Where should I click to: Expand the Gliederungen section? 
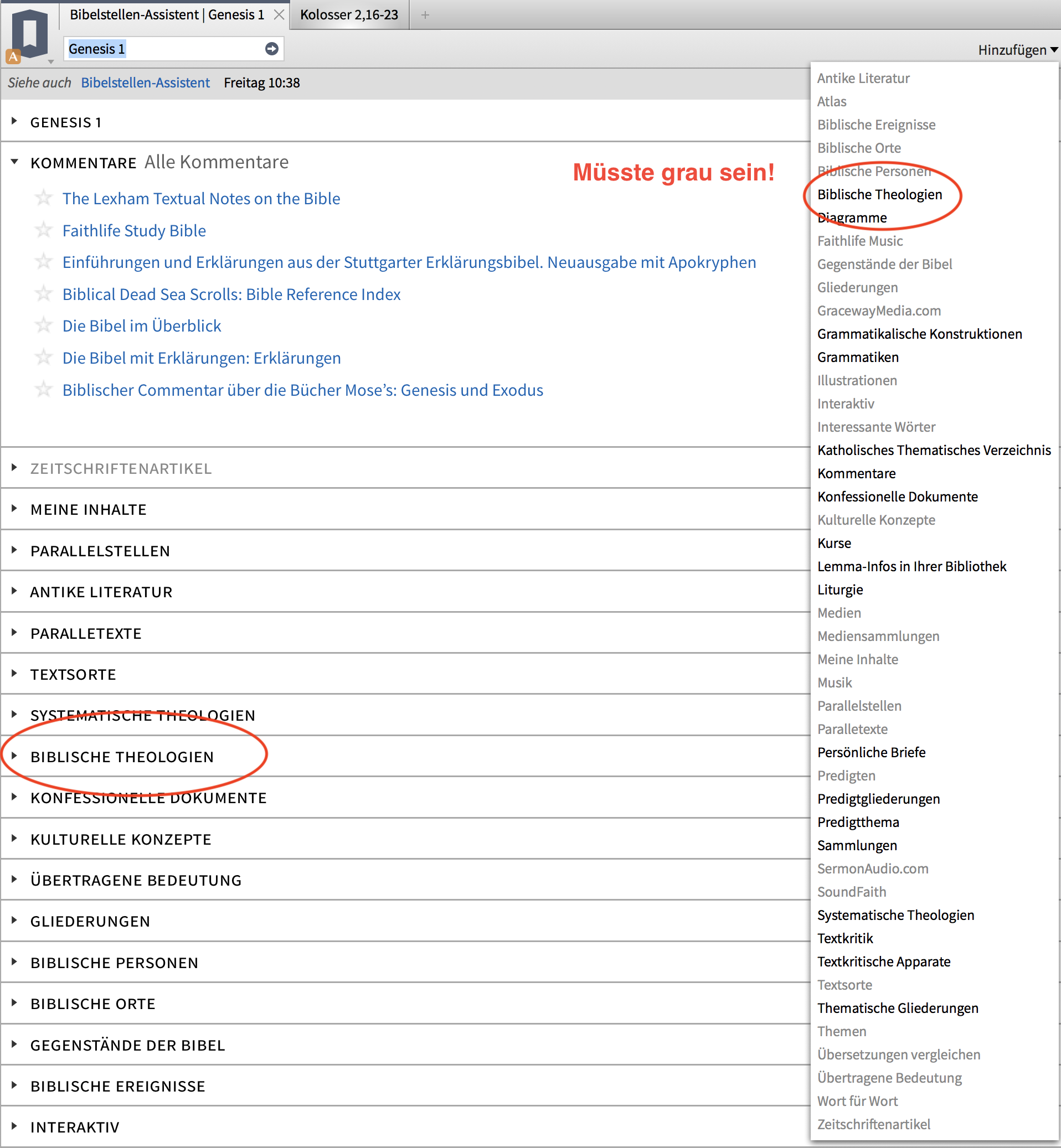(14, 921)
